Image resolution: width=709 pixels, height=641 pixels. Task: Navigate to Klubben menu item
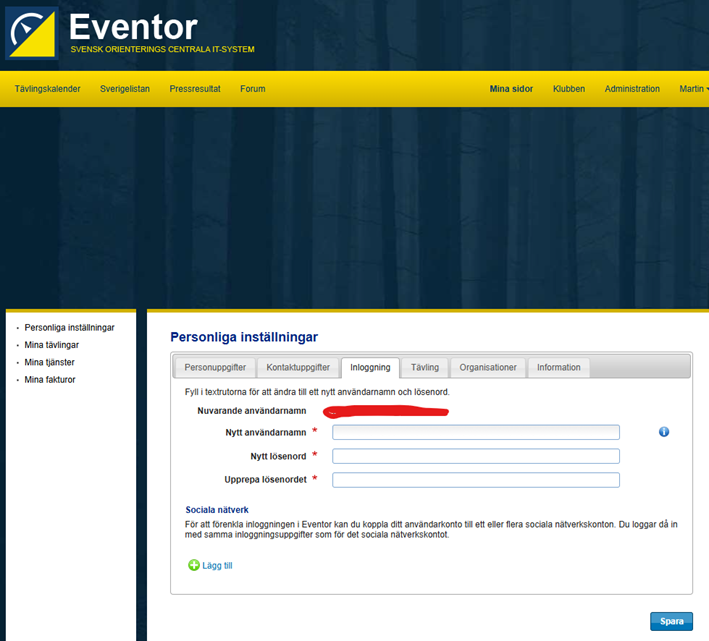tap(569, 89)
